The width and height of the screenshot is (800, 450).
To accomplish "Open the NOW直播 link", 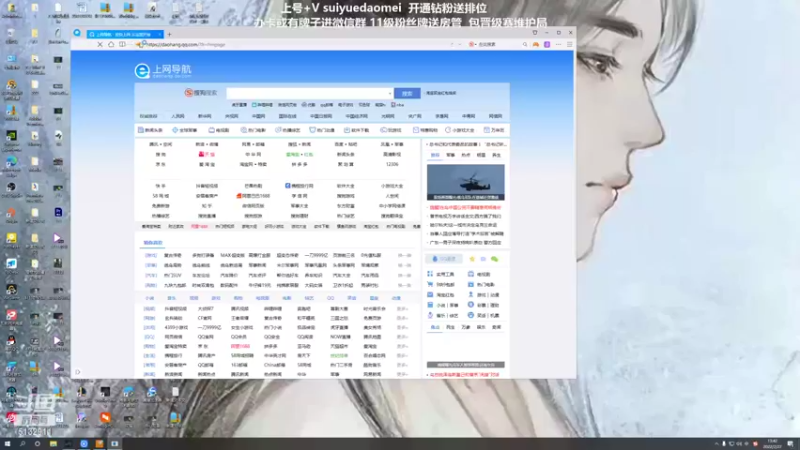I will coord(340,337).
